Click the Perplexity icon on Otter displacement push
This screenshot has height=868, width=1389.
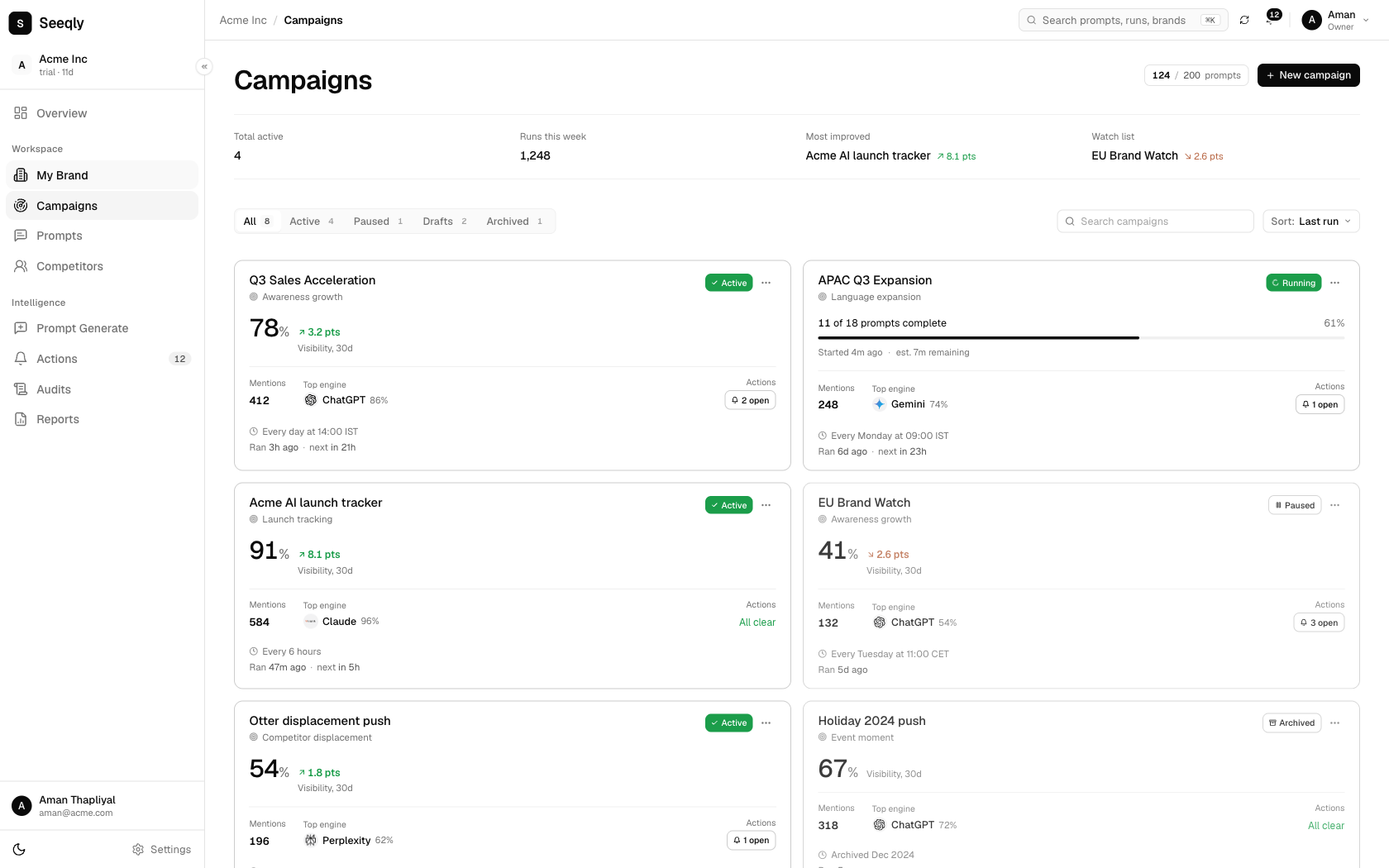311,840
